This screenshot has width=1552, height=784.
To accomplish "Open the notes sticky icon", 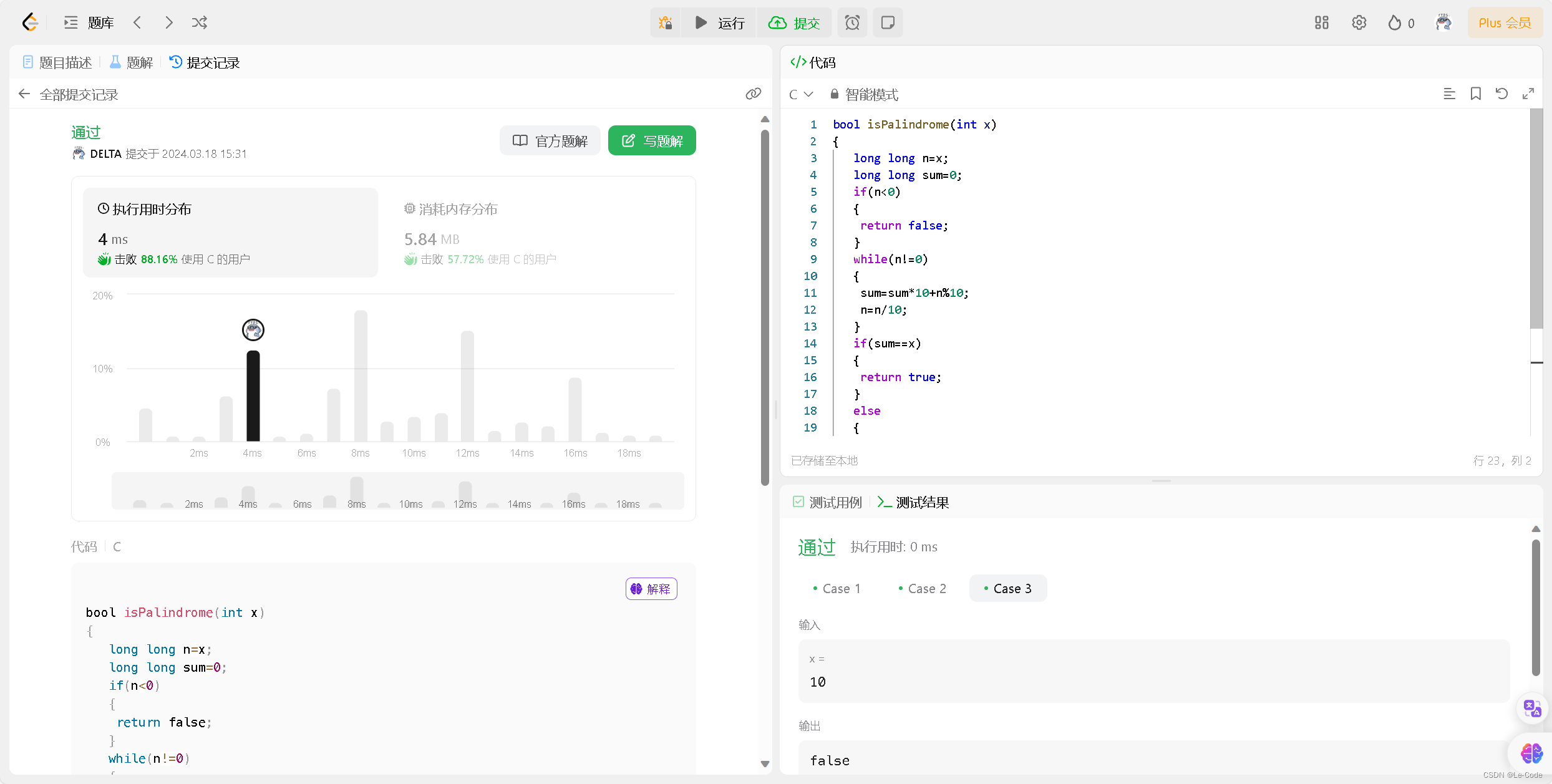I will point(888,23).
